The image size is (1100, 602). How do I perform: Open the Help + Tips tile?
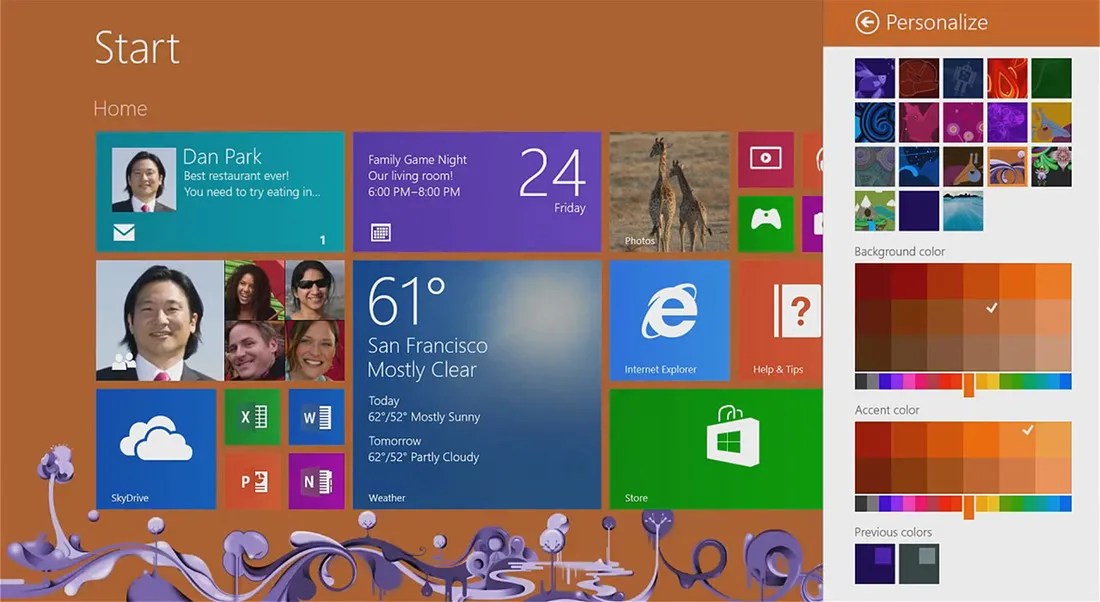(x=780, y=320)
